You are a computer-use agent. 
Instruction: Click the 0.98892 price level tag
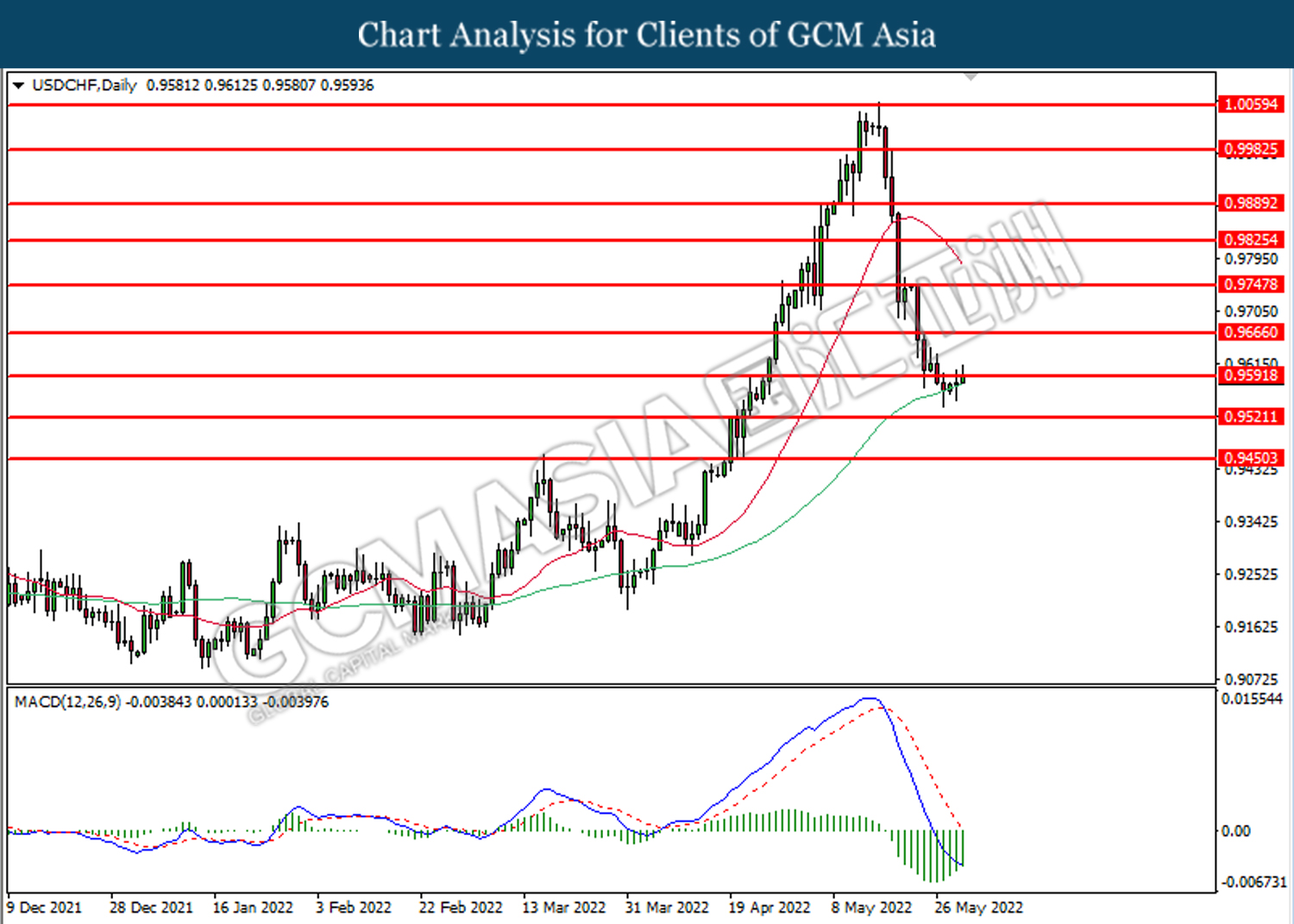[x=1251, y=204]
